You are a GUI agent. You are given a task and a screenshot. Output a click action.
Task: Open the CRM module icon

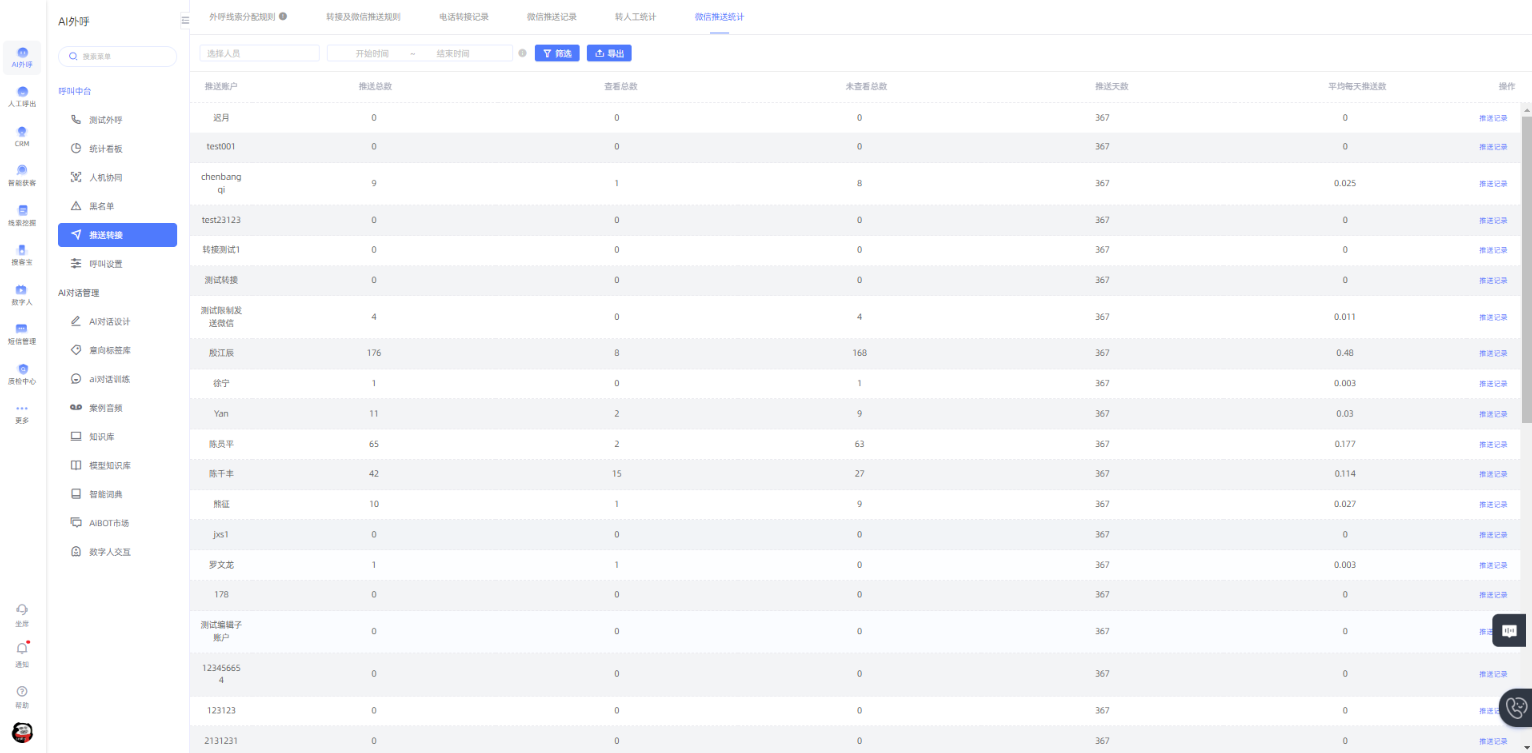click(x=22, y=132)
